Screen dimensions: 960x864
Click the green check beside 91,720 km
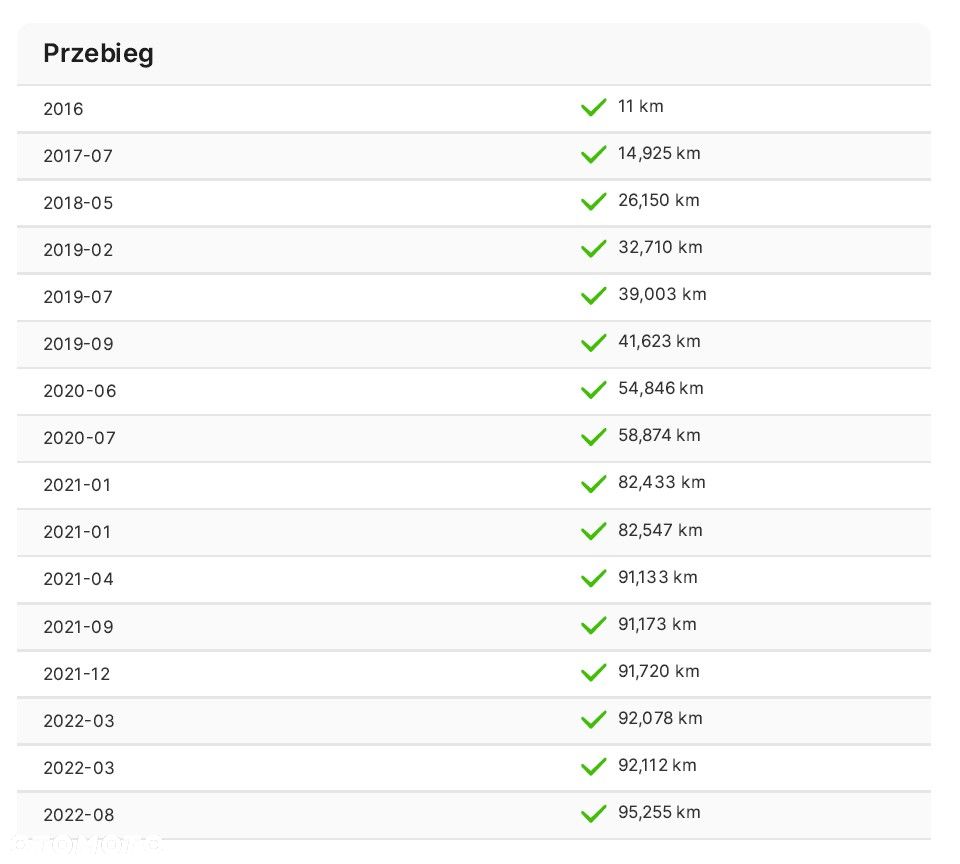593,672
